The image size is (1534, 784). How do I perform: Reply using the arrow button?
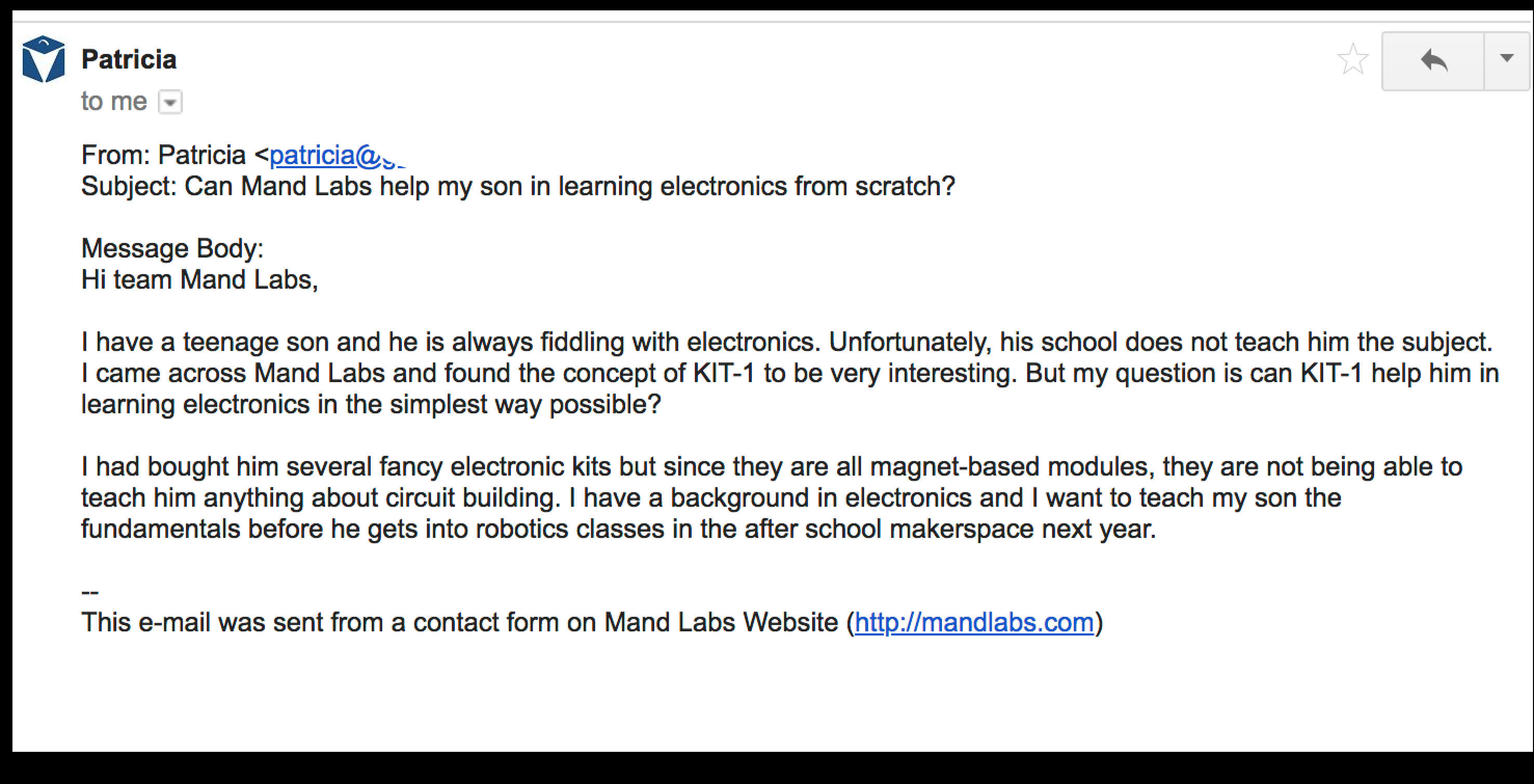coord(1433,61)
